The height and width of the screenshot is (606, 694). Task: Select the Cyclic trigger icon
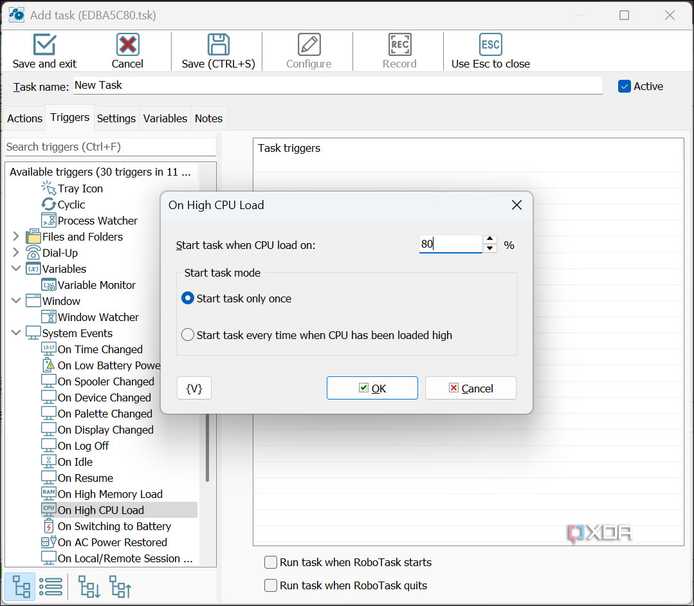click(x=48, y=205)
